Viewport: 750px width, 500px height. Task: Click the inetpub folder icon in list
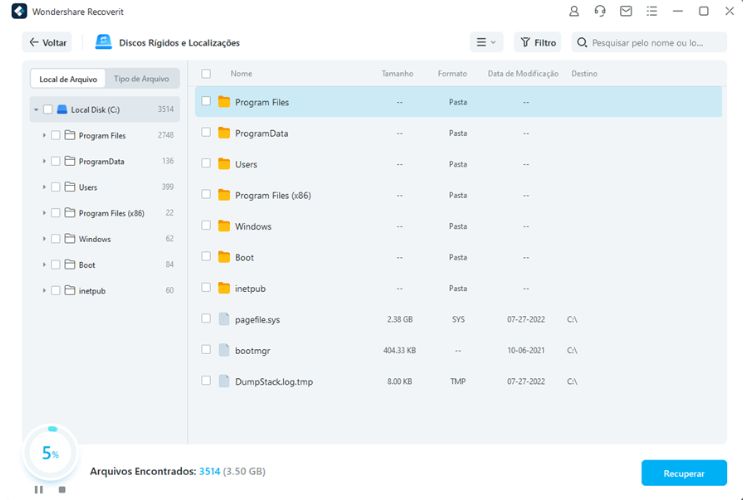click(x=224, y=288)
